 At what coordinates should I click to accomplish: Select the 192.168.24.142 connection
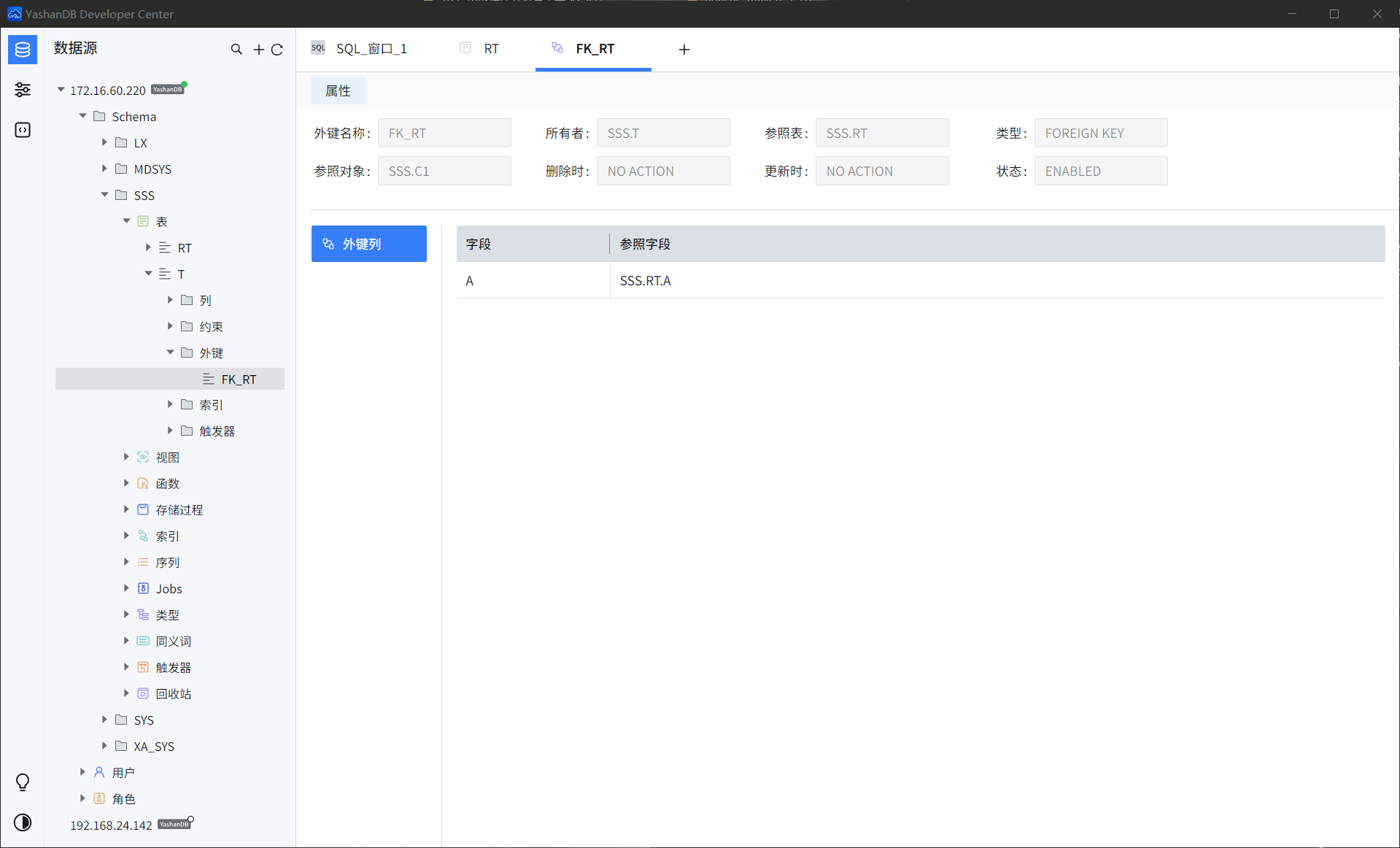pyautogui.click(x=111, y=825)
